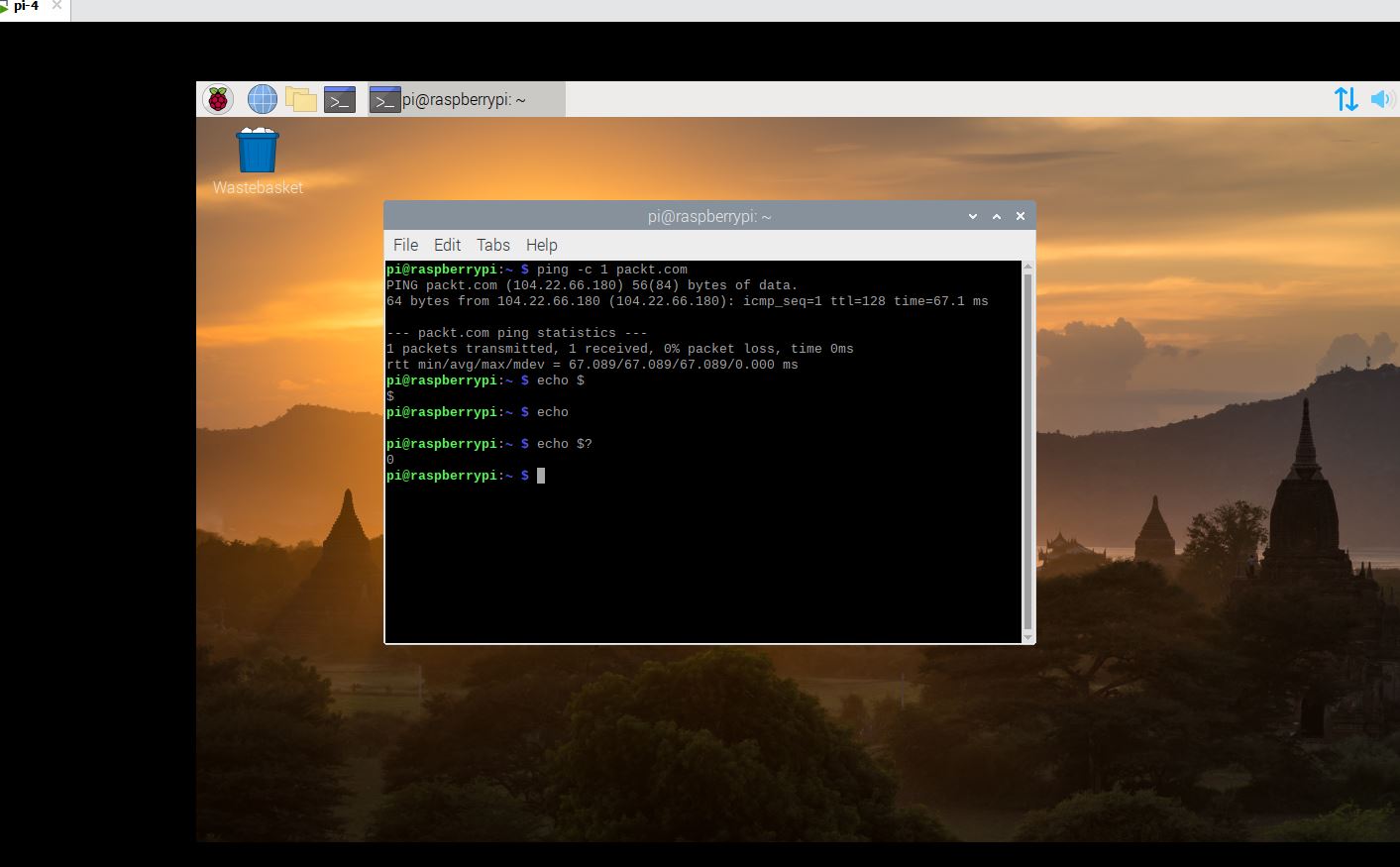This screenshot has width=1400, height=867.
Task: Click the terminal scrollbar up arrow
Action: tap(1027, 264)
